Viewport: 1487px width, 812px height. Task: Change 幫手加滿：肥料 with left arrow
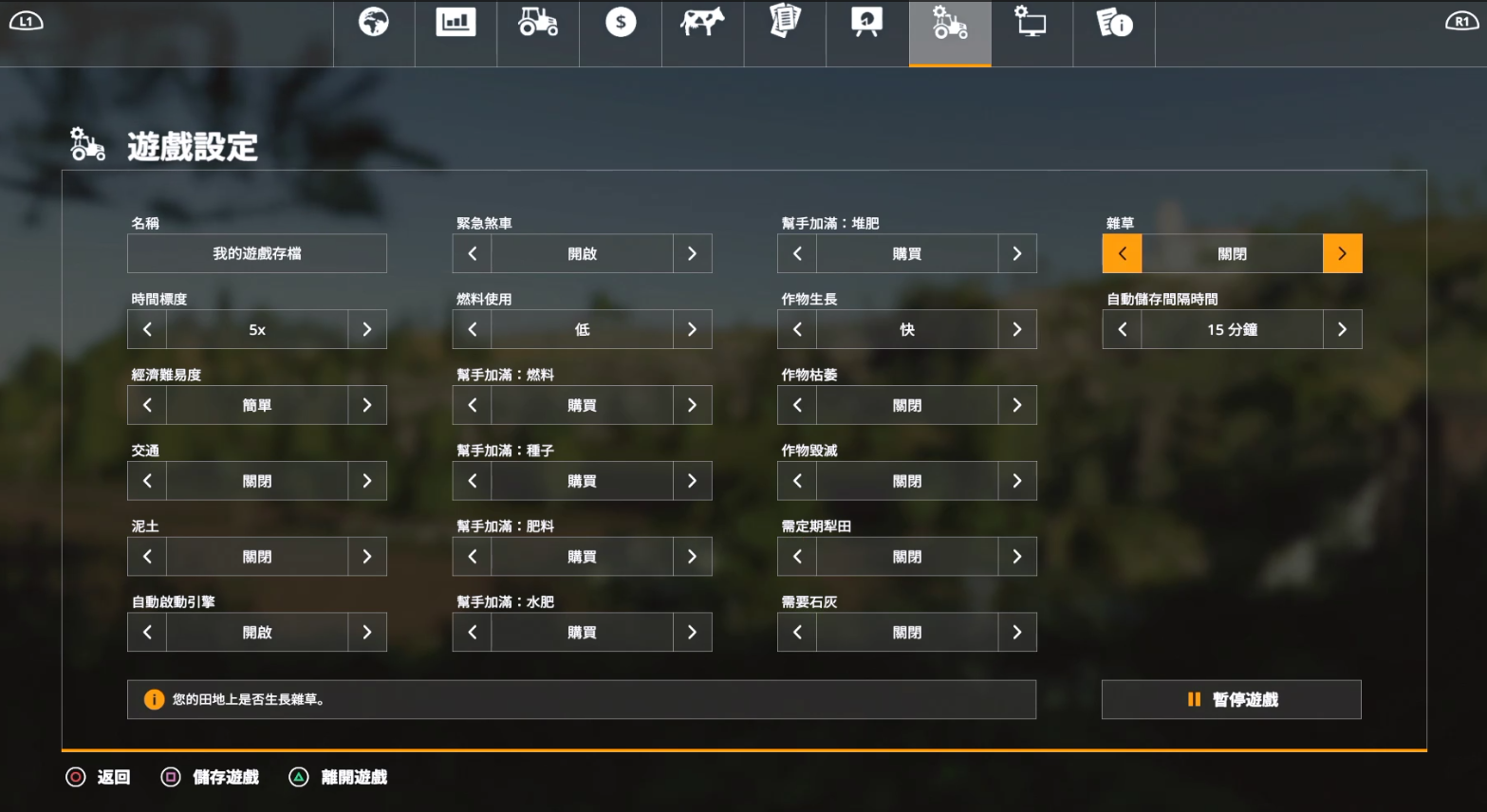pyautogui.click(x=473, y=557)
